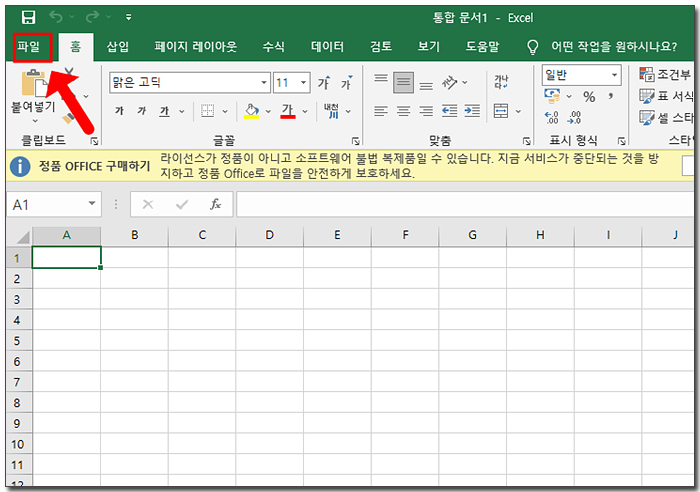Click Decrease Indent icon

tap(450, 111)
